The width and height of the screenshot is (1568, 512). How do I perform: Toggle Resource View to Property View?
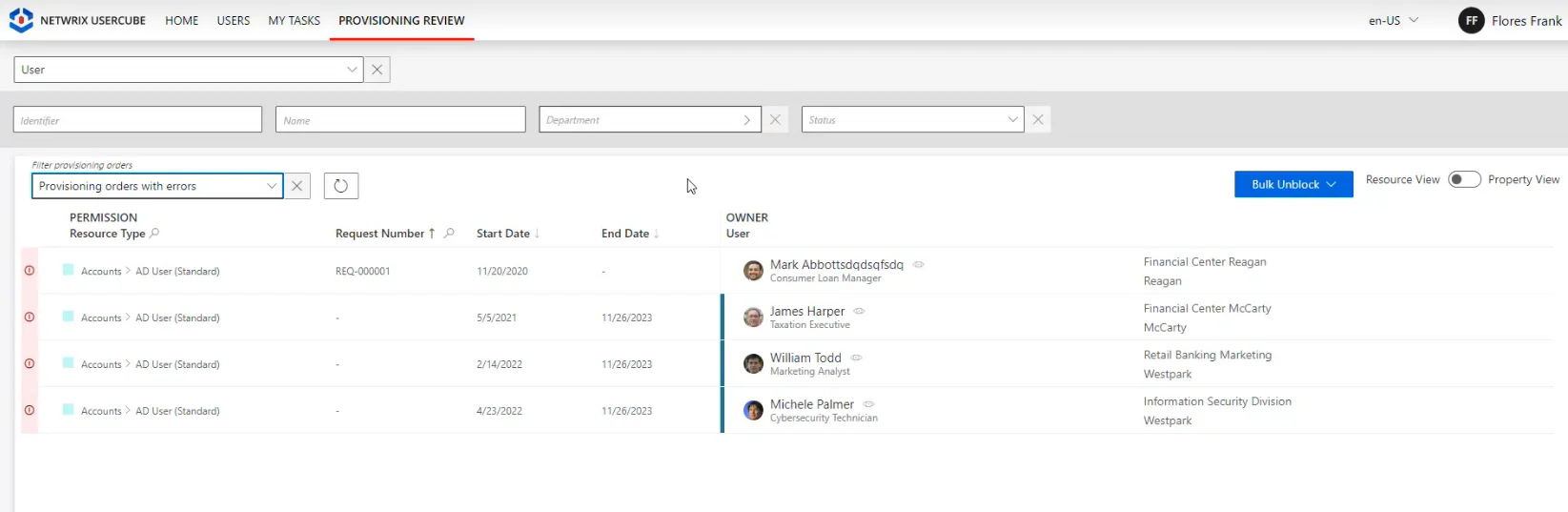point(1464,179)
